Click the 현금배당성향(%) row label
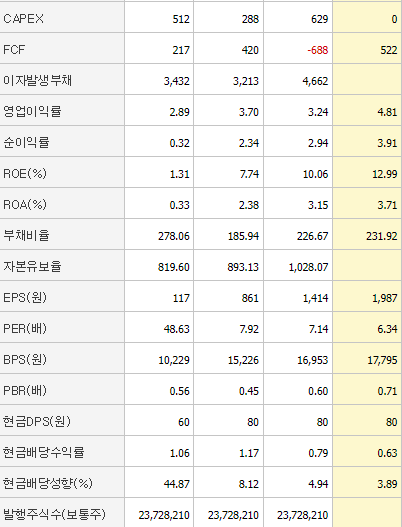This screenshot has width=402, height=527. pos(48,483)
